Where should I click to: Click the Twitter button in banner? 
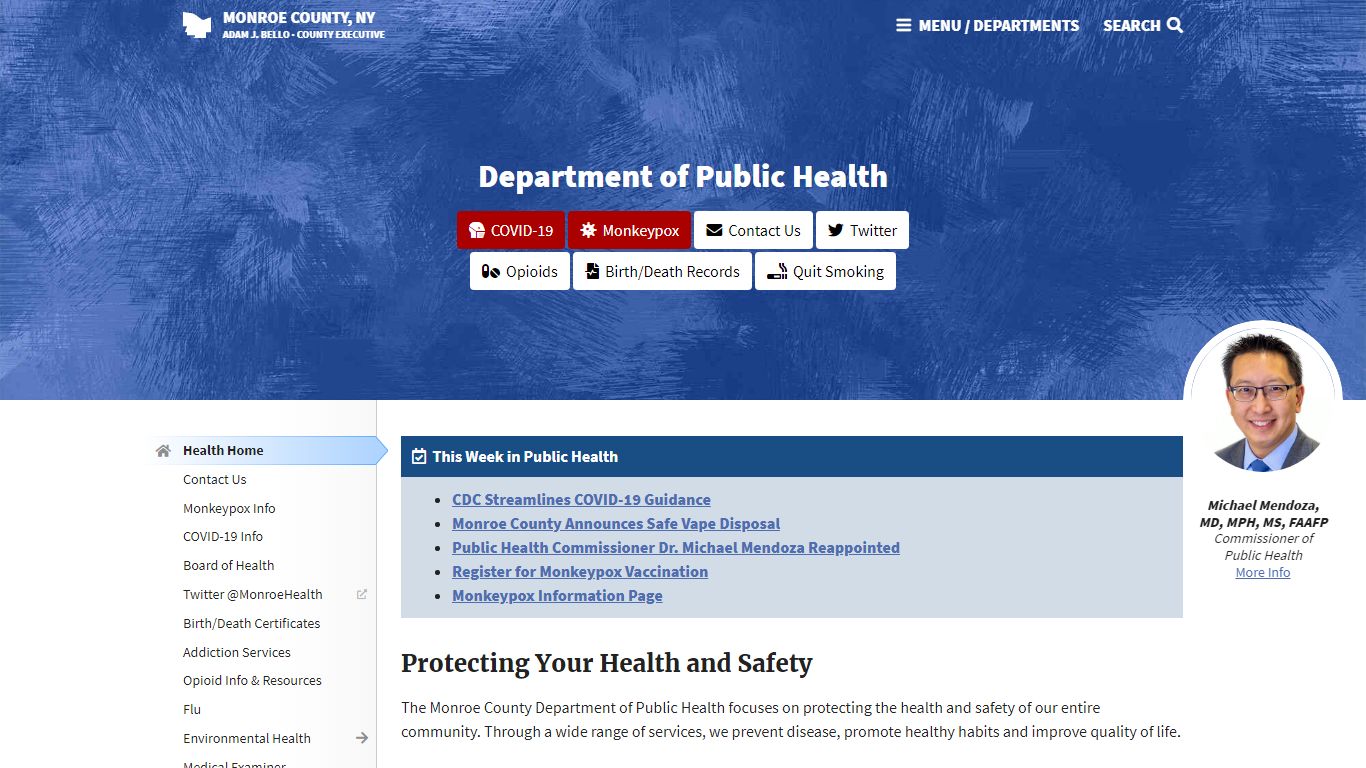point(862,230)
